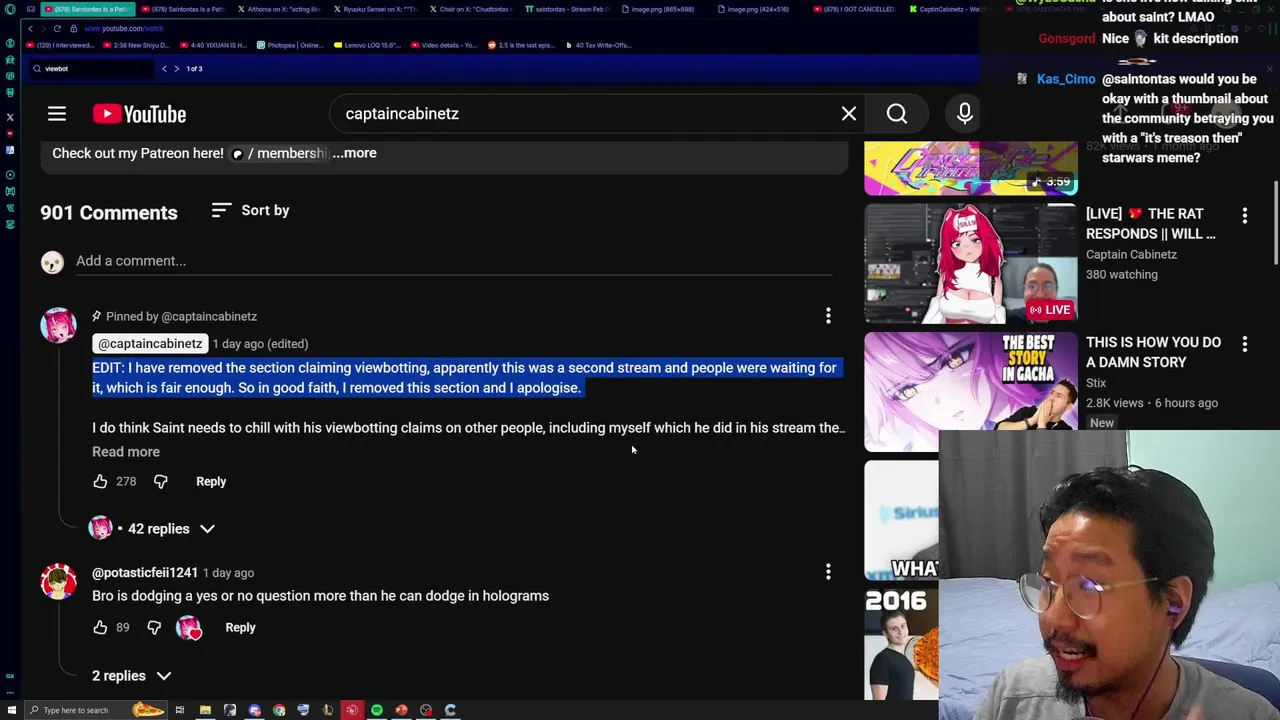1280x720 pixels.
Task: Switch to the 'Aithoma on X' tab
Action: [281, 9]
